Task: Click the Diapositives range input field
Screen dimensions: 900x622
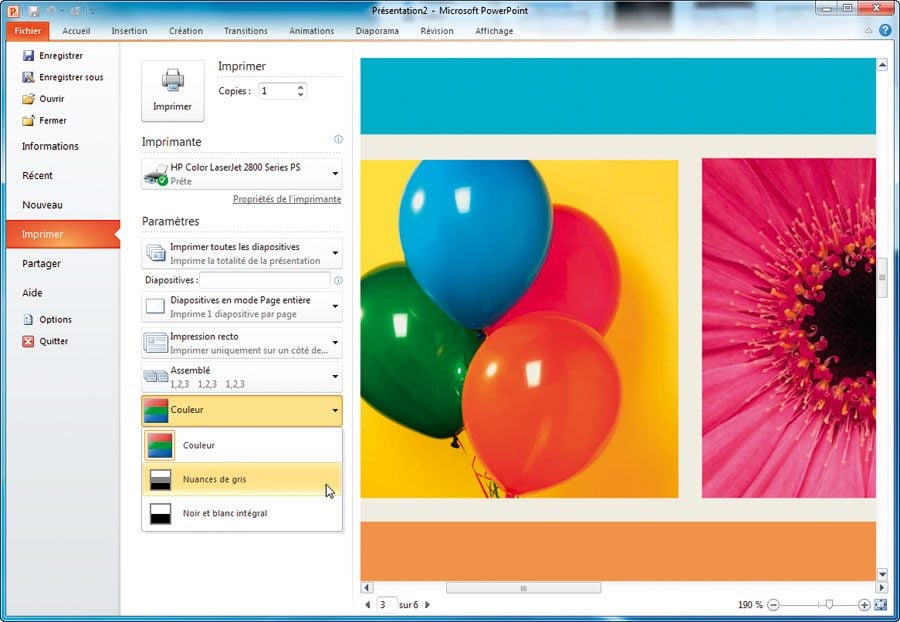Action: pos(265,280)
